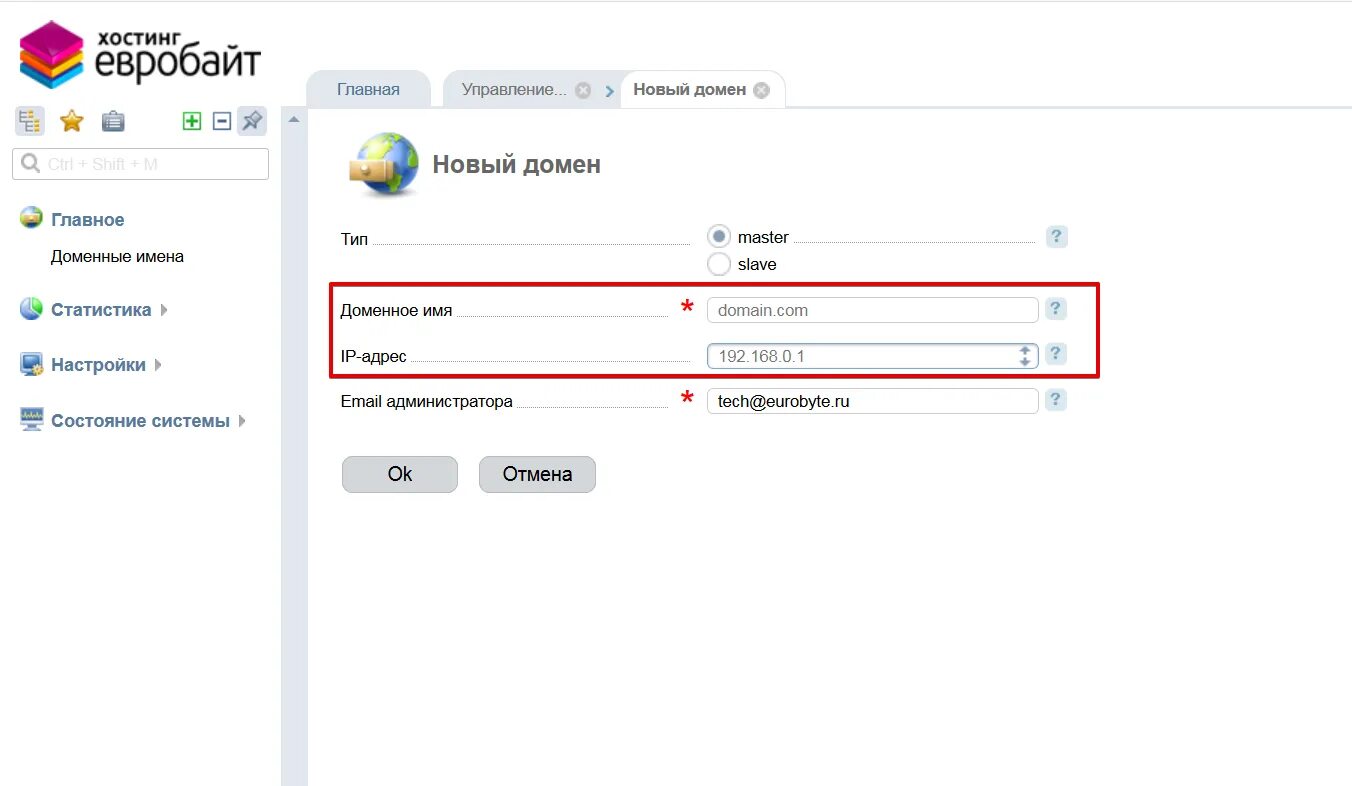
Task: Click the Доменное имя input field
Action: coord(872,310)
